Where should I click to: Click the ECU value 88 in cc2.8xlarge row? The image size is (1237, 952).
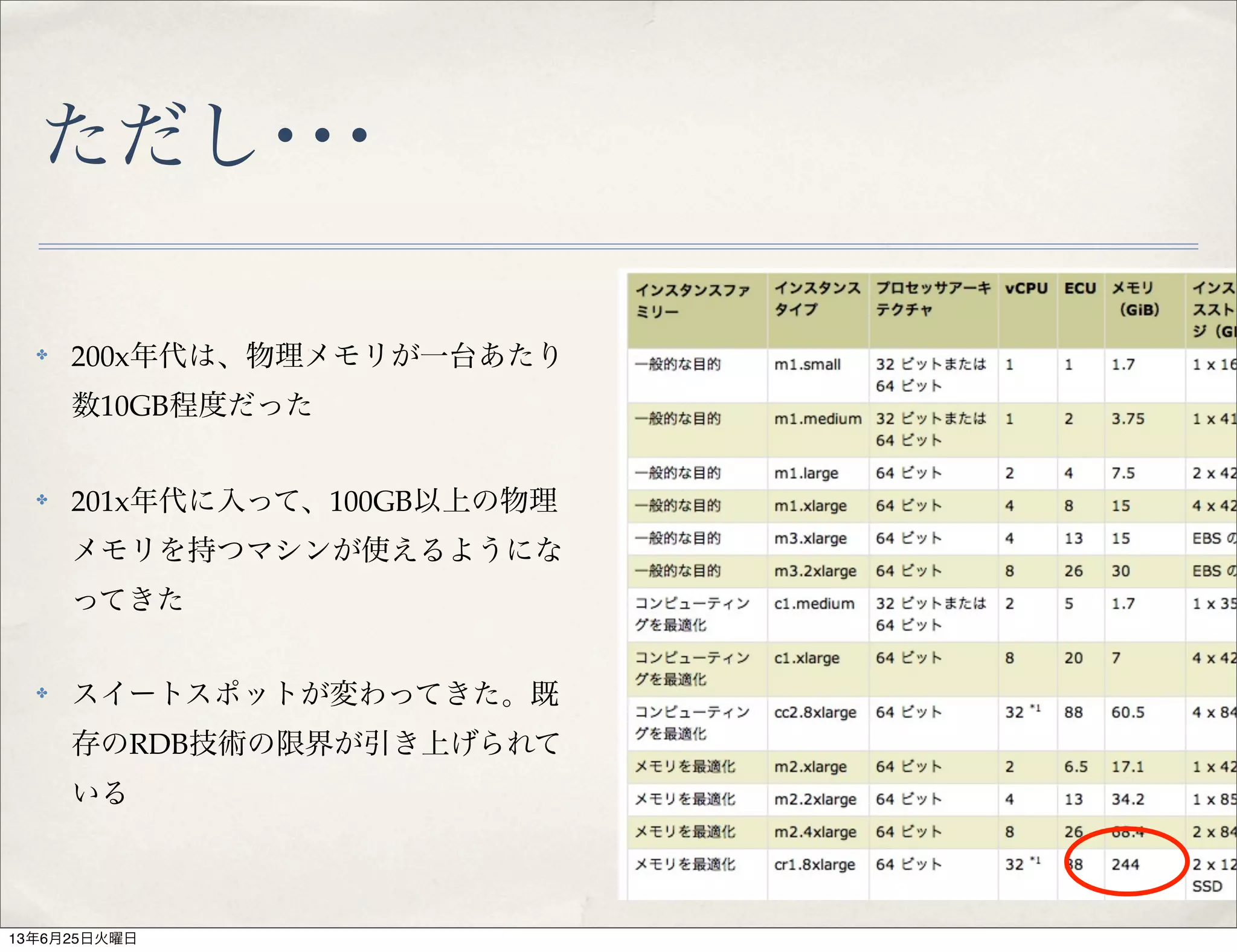1073,712
